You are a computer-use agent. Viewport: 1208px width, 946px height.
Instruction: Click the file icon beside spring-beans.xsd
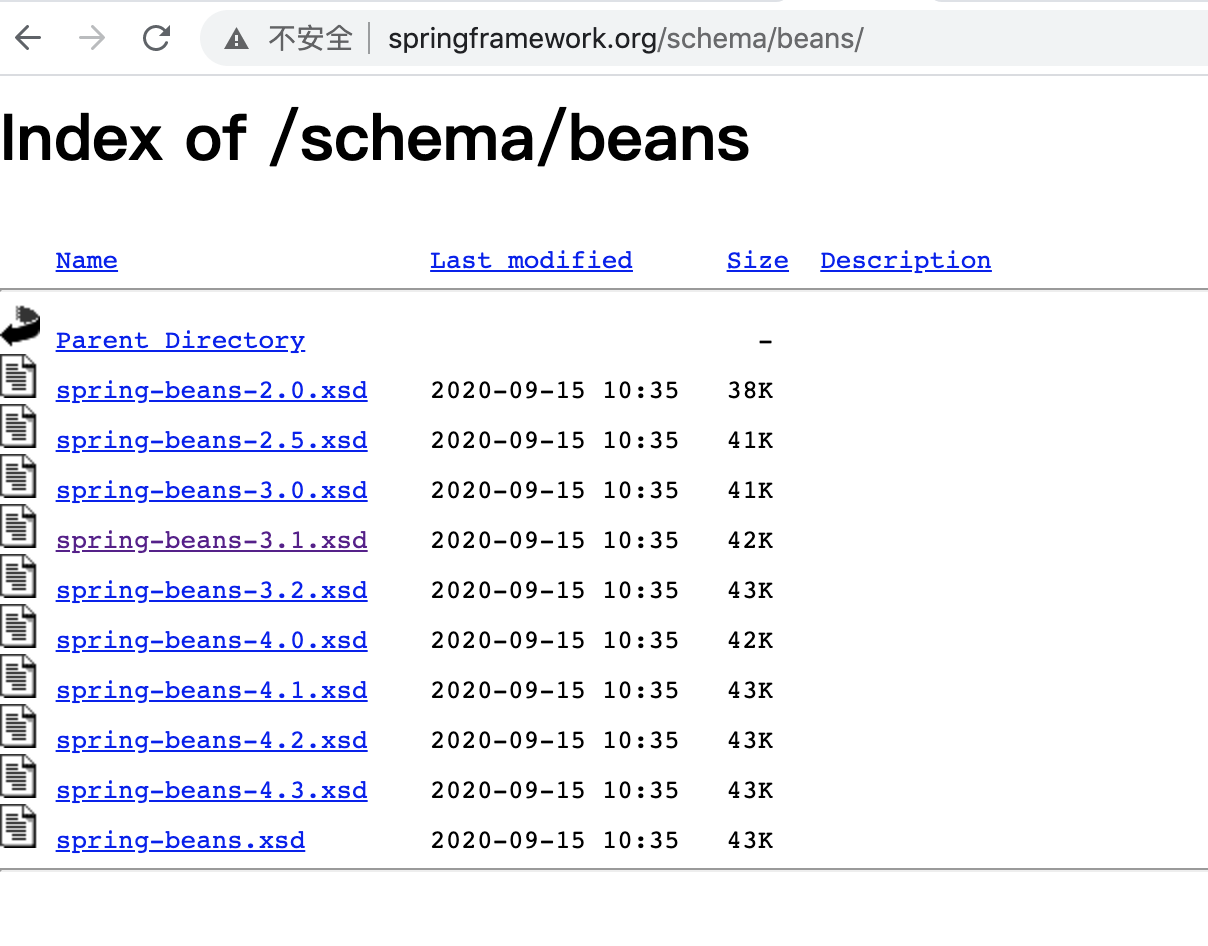click(x=18, y=827)
